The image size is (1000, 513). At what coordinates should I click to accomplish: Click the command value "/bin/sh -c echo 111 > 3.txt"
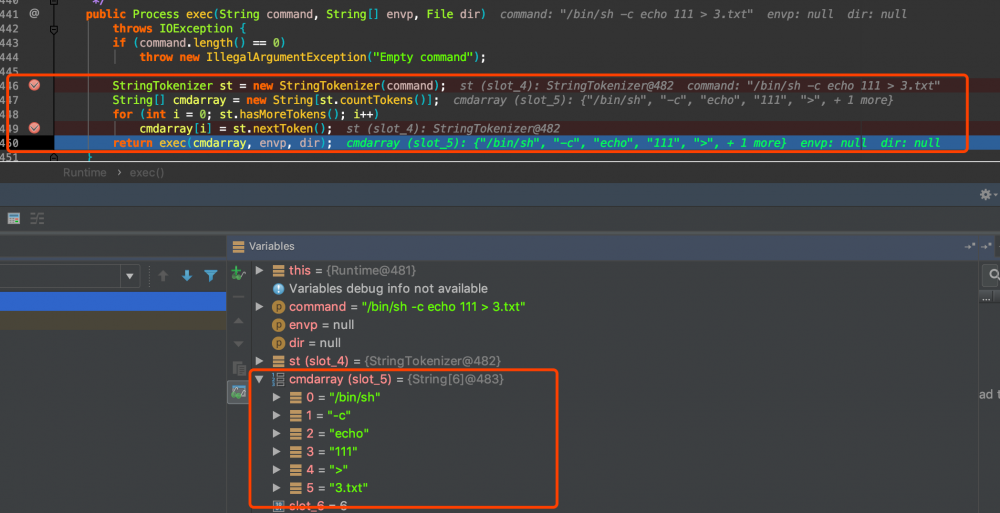point(443,307)
